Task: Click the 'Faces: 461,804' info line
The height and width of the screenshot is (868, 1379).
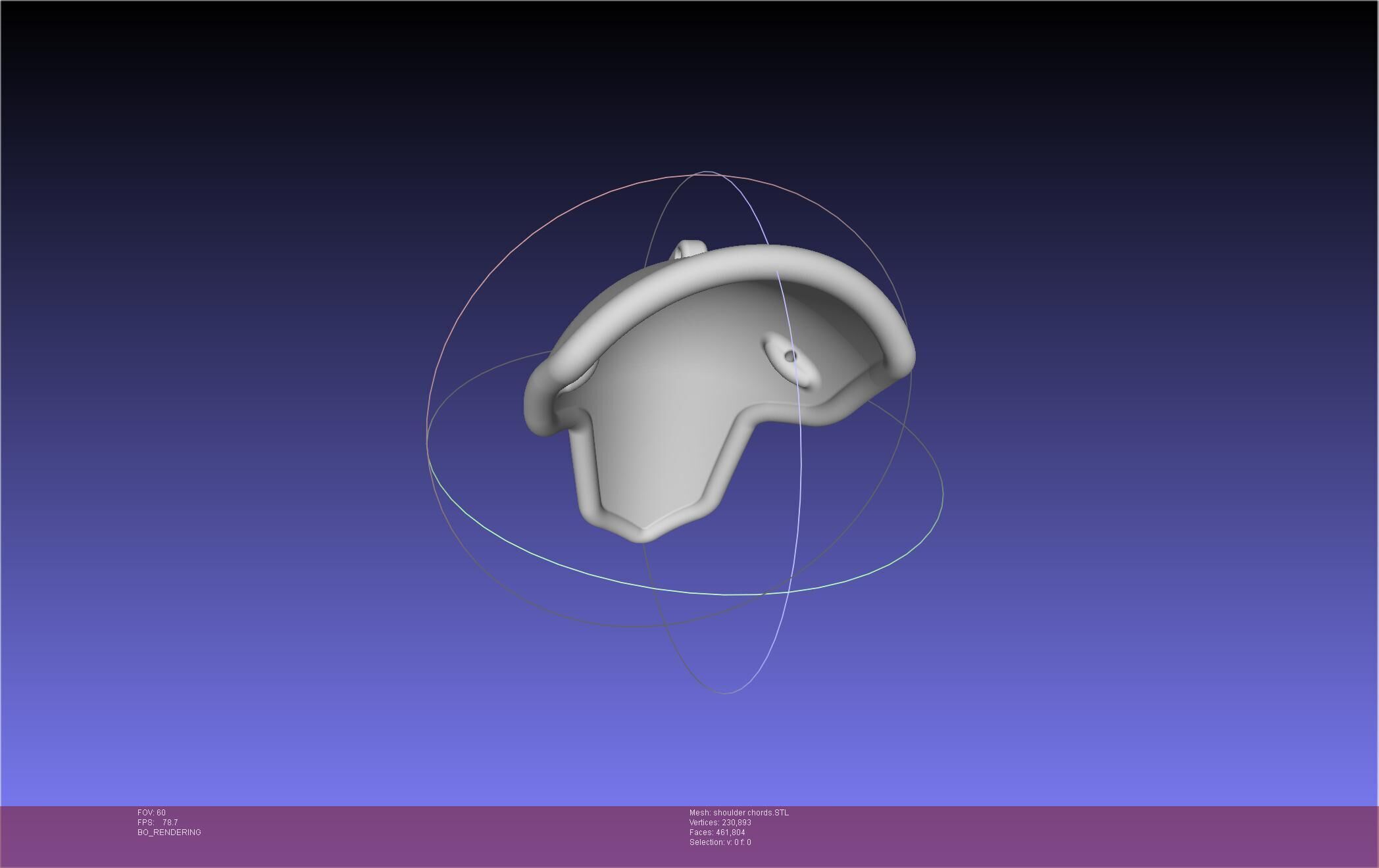Action: click(x=716, y=832)
